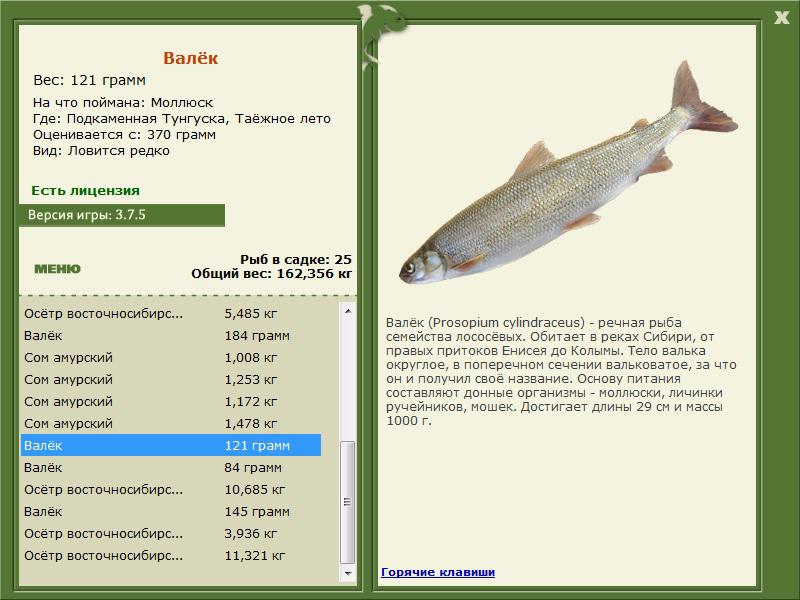Select Сом амурский 1,172 кг row

170,401
